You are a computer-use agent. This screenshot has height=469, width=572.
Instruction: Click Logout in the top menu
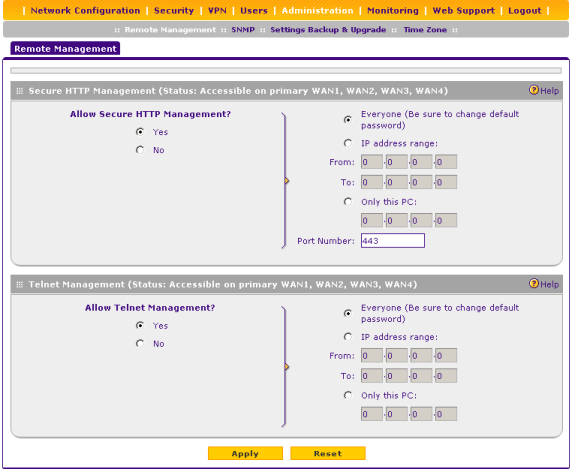point(525,11)
